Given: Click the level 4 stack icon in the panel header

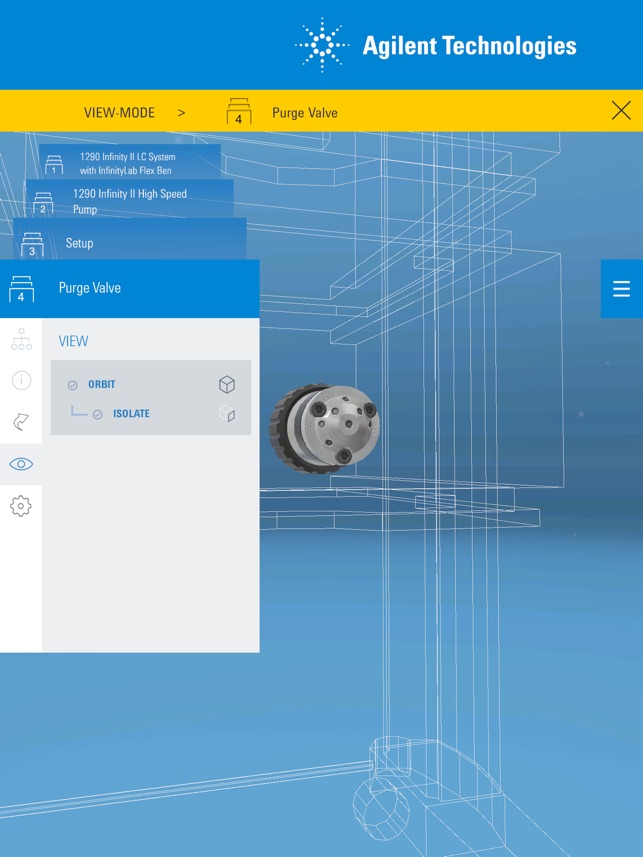Looking at the screenshot, I should 21,289.
